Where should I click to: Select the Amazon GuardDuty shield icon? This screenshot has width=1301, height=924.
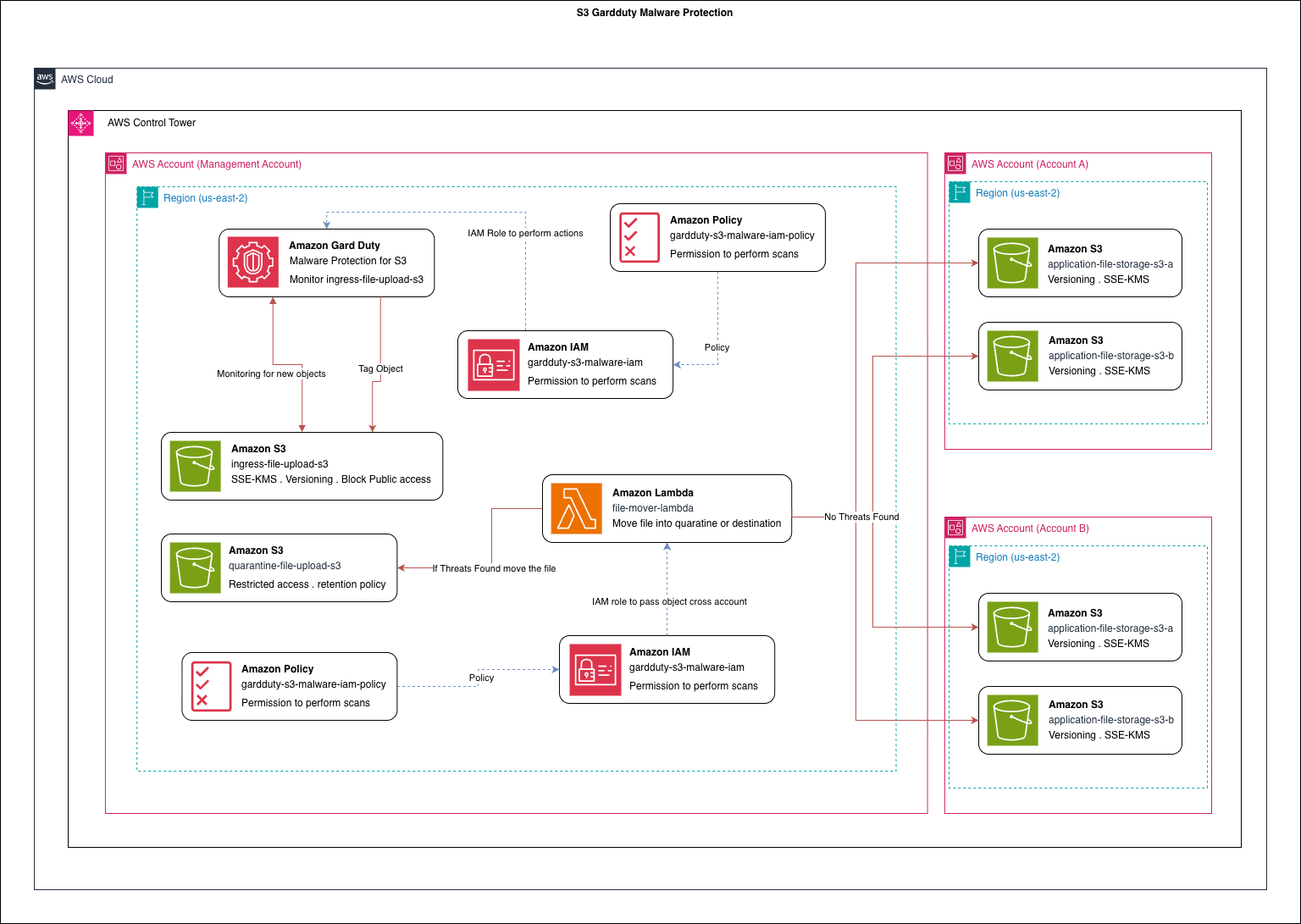click(x=252, y=263)
